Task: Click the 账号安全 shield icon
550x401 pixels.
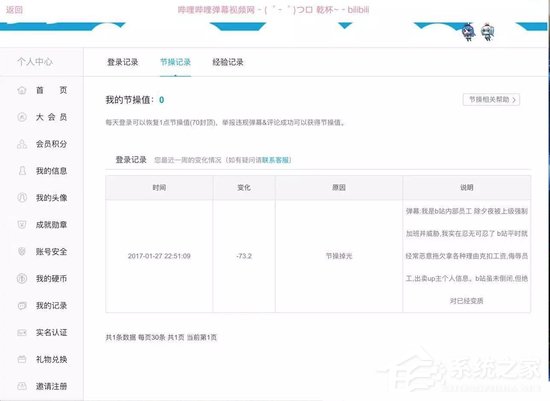Action: (x=22, y=252)
